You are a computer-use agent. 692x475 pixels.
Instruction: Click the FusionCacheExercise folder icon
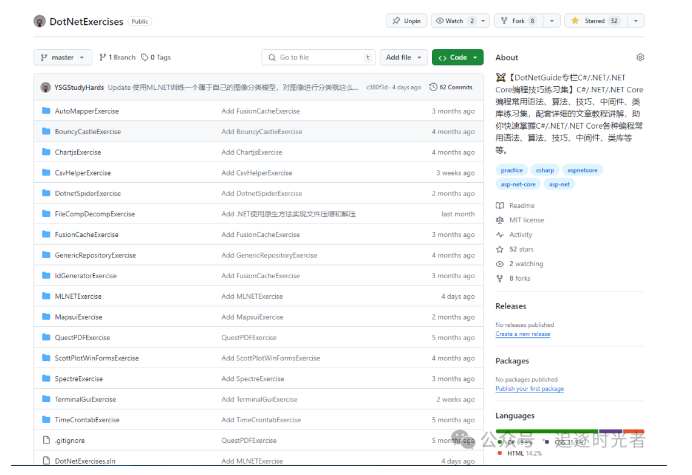pyautogui.click(x=46, y=234)
